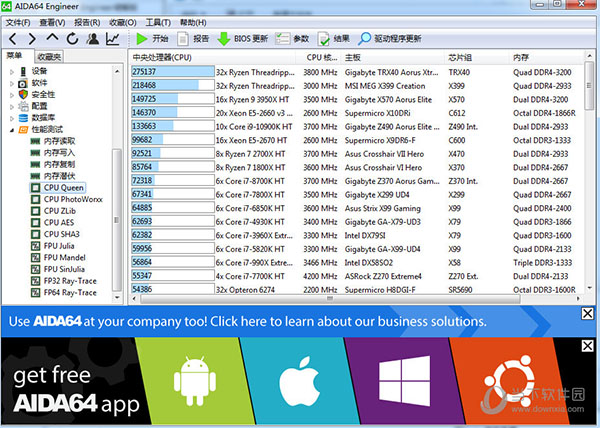Image resolution: width=600 pixels, height=428 pixels.
Task: Click the Android robot icon in banner
Action: click(x=195, y=381)
